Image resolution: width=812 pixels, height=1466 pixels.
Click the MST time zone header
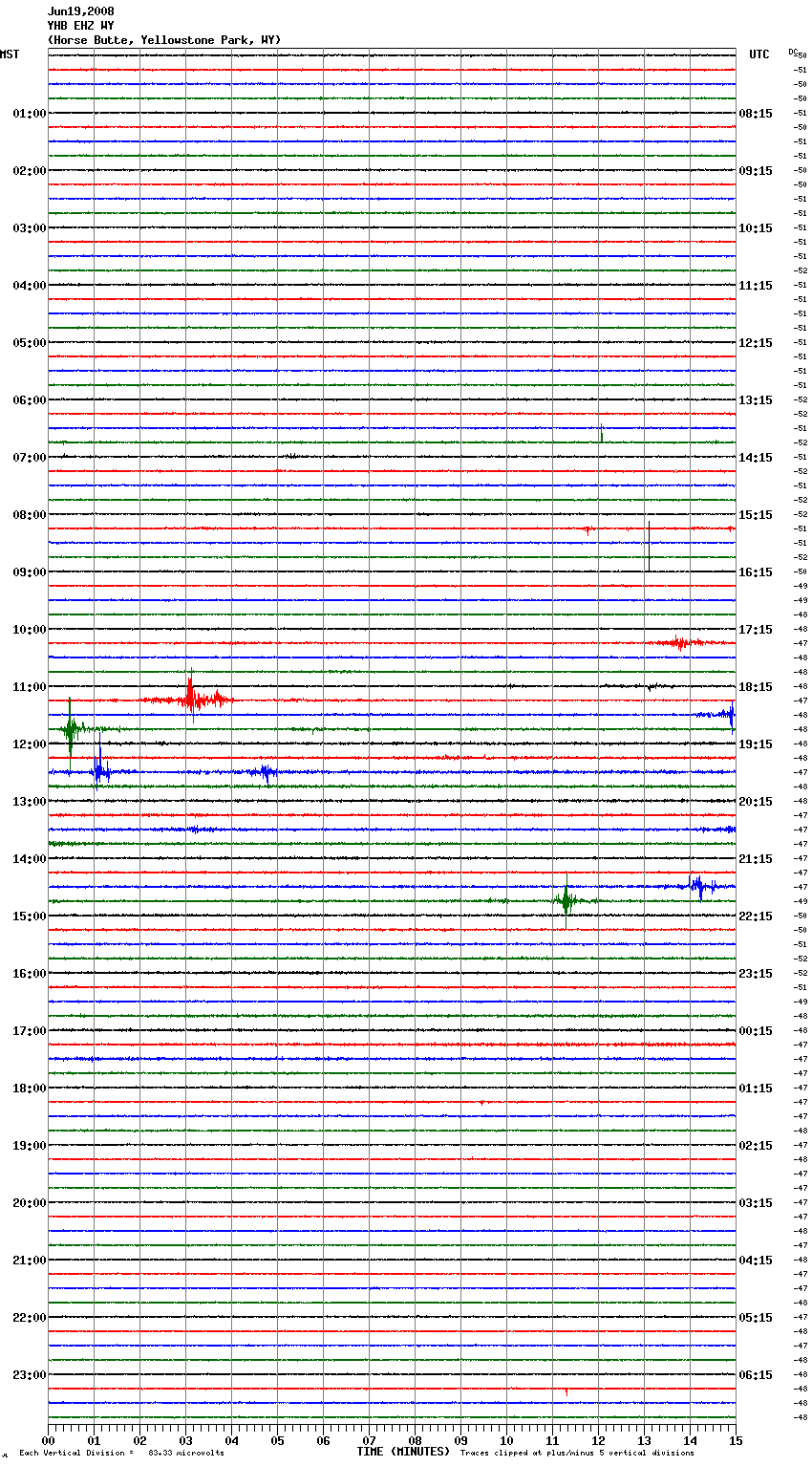point(10,54)
